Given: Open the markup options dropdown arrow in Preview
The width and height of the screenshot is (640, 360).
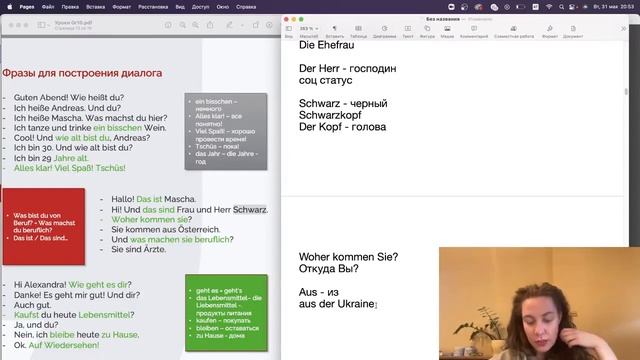Looking at the screenshot, I should pyautogui.click(x=242, y=25).
